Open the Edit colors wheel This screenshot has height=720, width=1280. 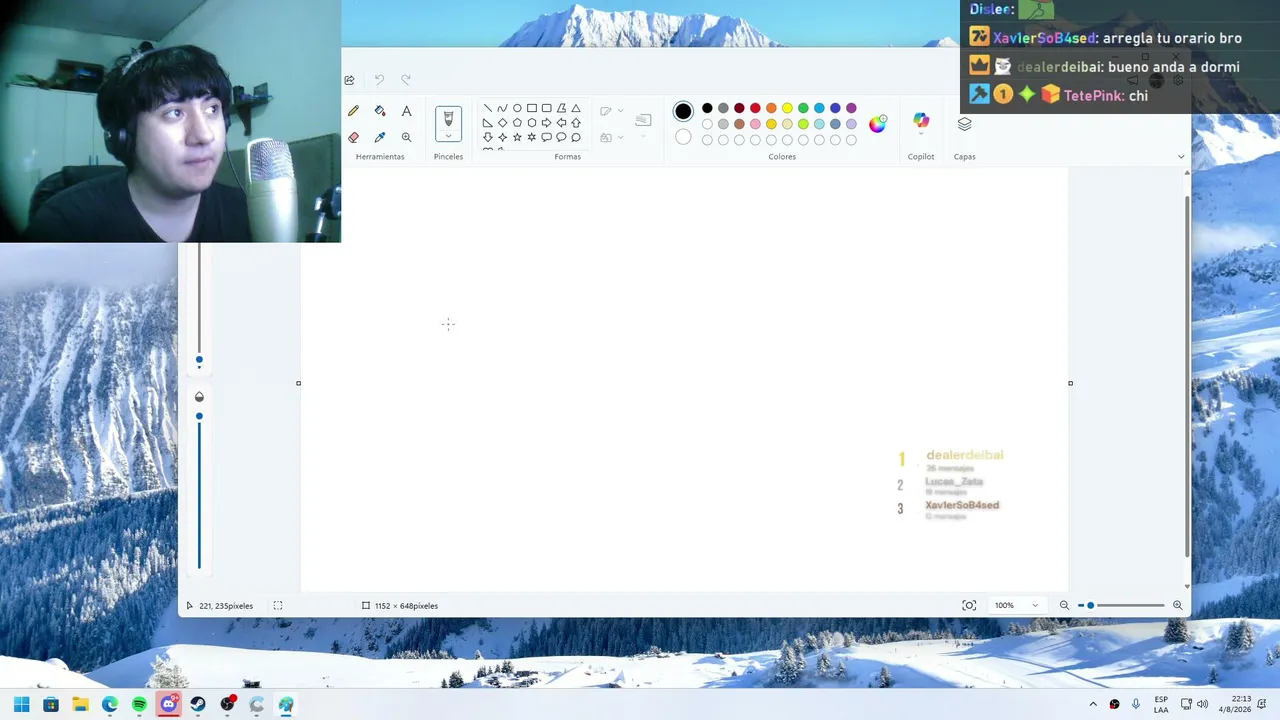coord(877,124)
